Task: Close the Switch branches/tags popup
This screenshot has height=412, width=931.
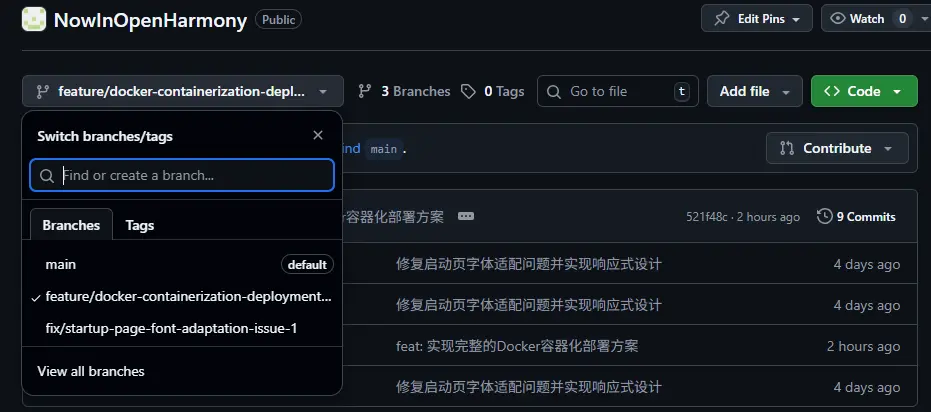Action: (x=318, y=136)
